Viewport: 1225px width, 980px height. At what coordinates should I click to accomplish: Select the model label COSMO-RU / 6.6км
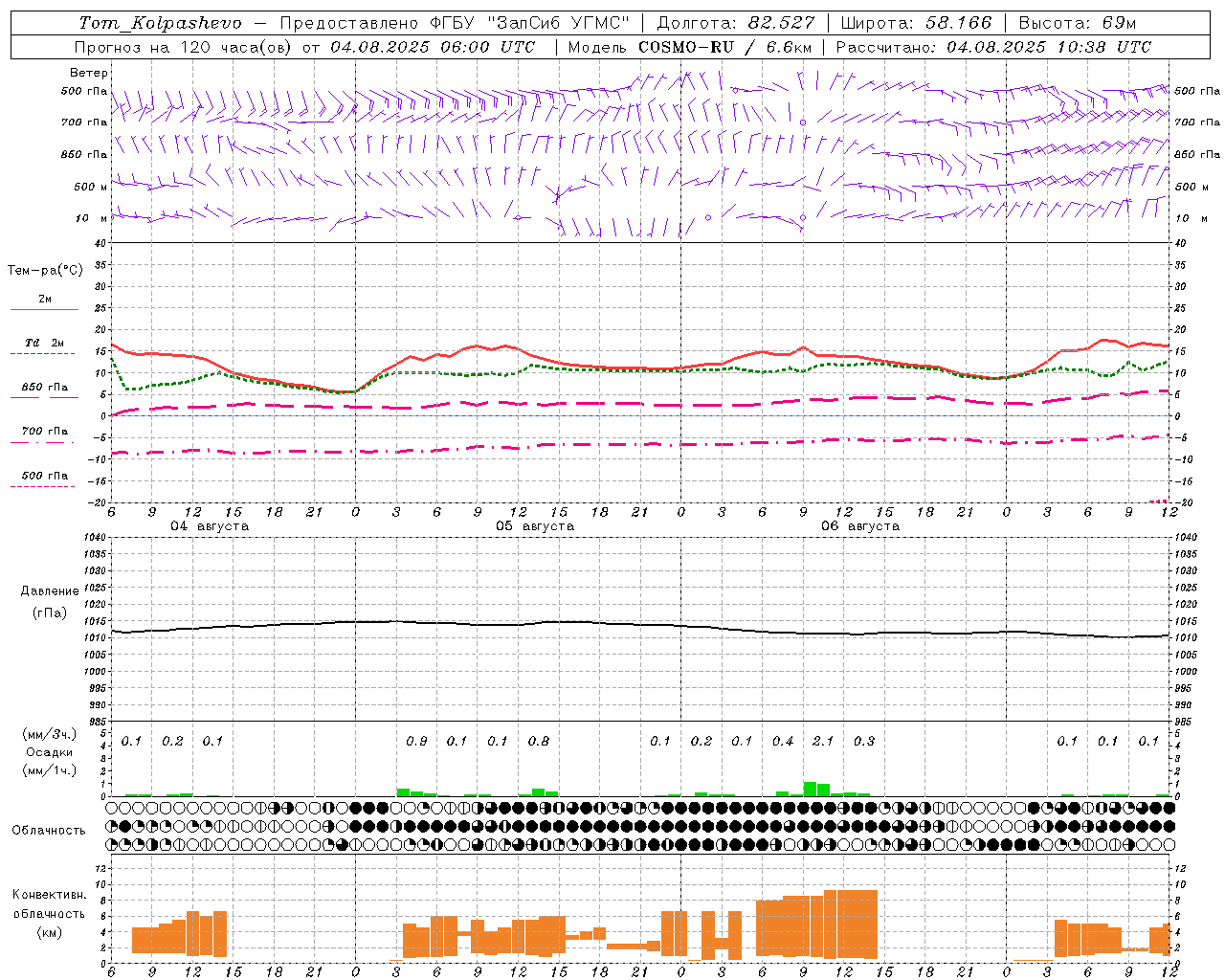click(x=724, y=47)
